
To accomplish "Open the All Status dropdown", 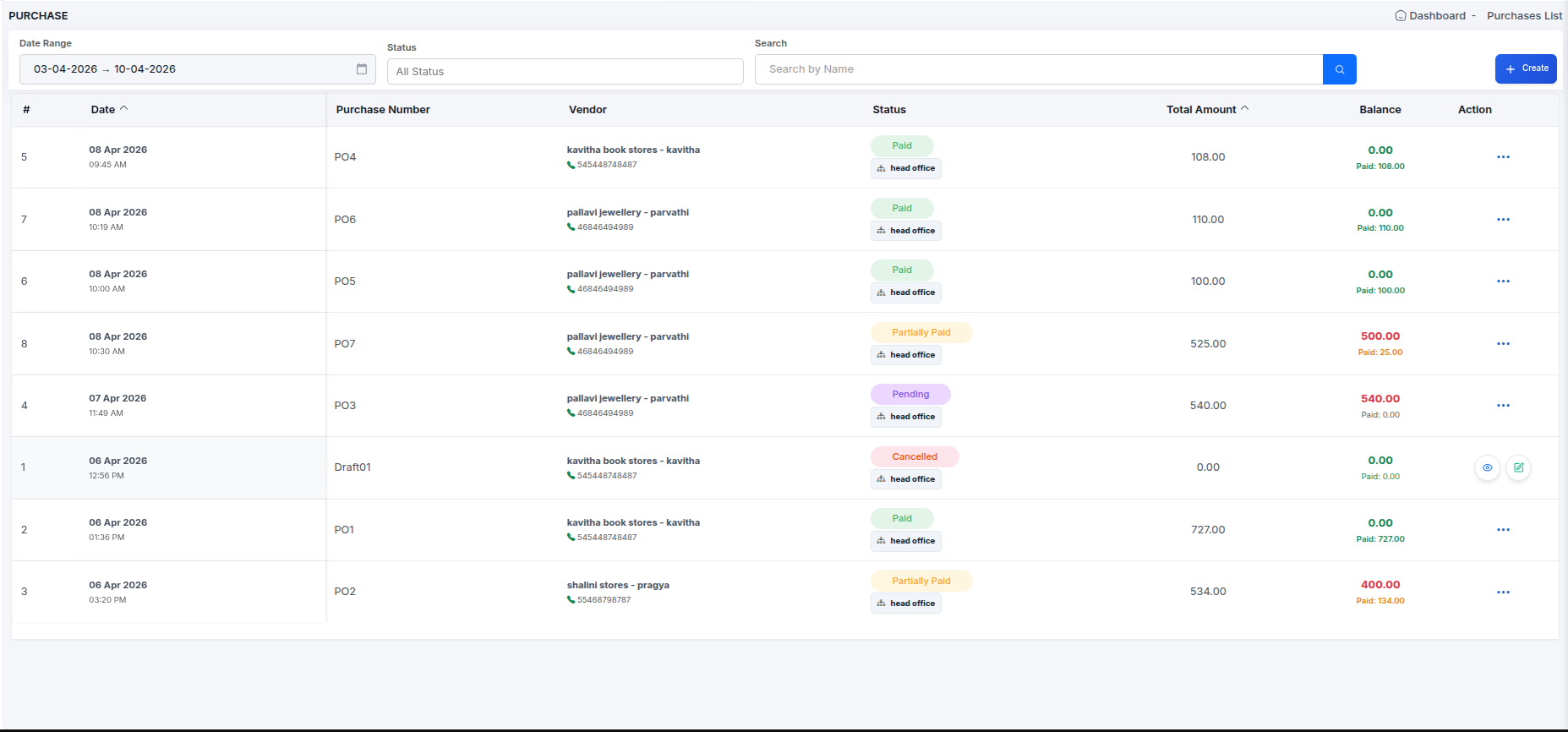I will 565,72.
